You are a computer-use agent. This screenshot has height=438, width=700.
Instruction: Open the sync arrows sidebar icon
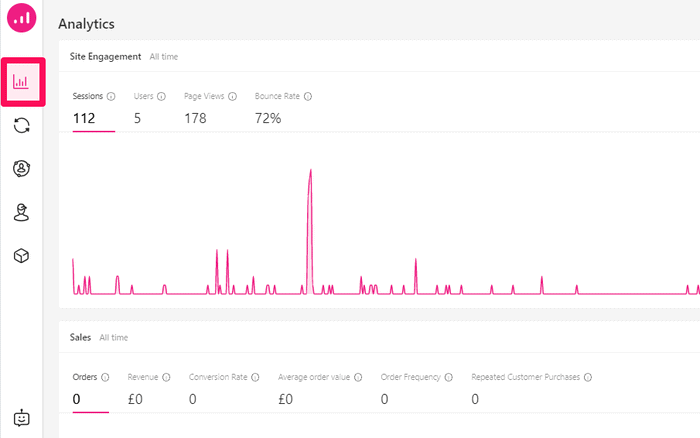pyautogui.click(x=21, y=125)
